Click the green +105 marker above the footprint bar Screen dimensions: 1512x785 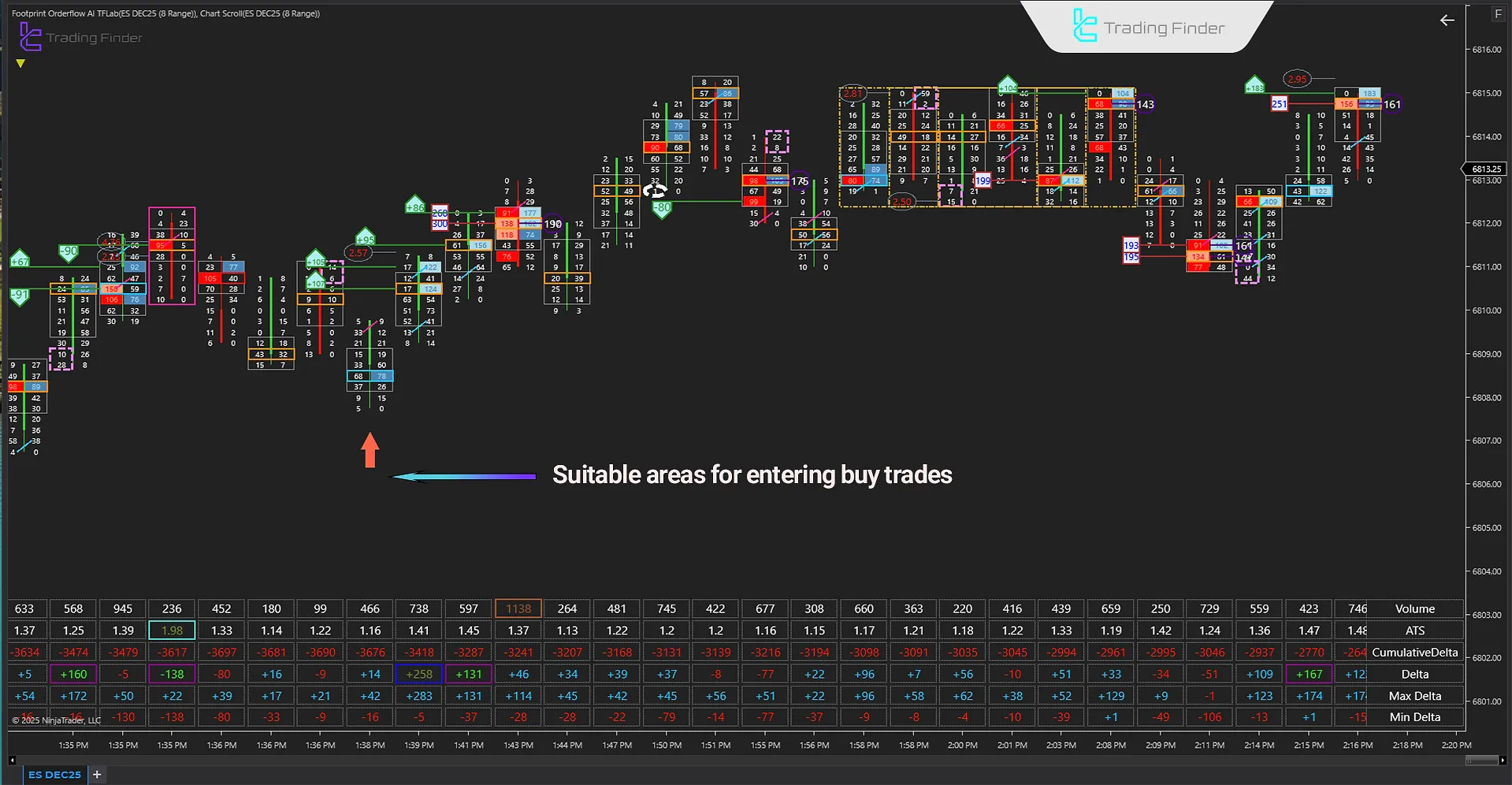(314, 261)
